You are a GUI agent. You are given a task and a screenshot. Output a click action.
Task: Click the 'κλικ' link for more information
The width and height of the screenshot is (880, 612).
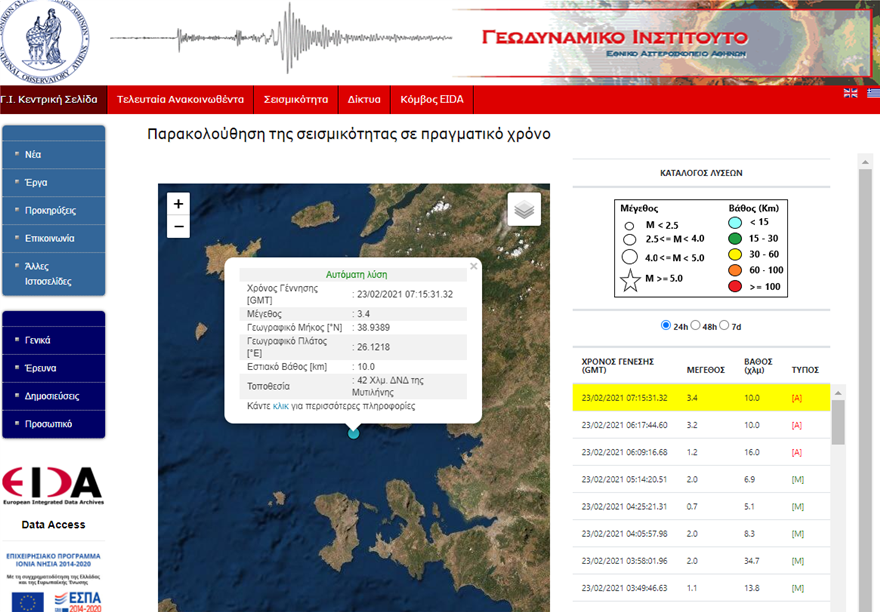(280, 406)
